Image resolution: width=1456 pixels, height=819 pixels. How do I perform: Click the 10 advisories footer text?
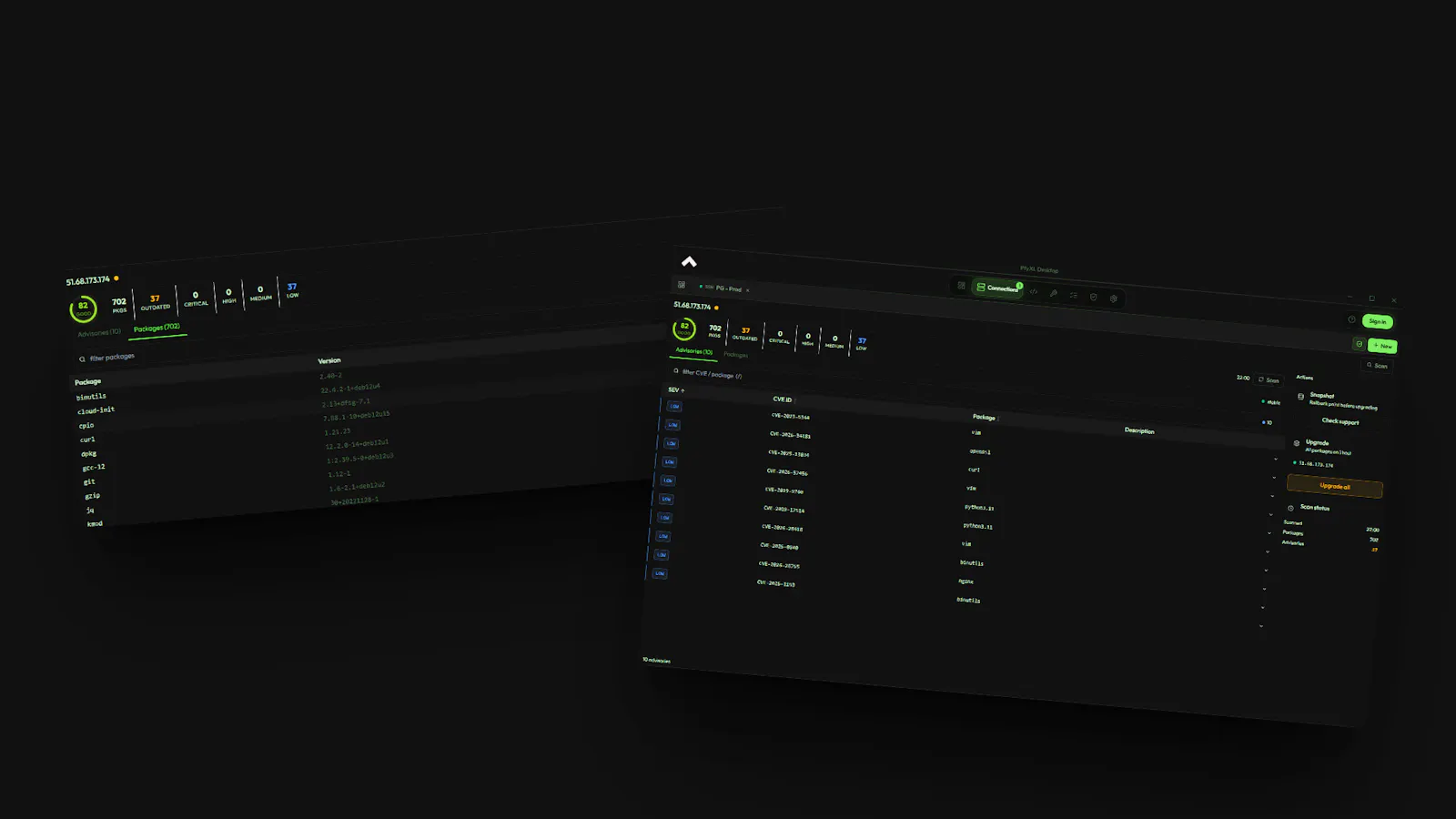[x=657, y=660]
